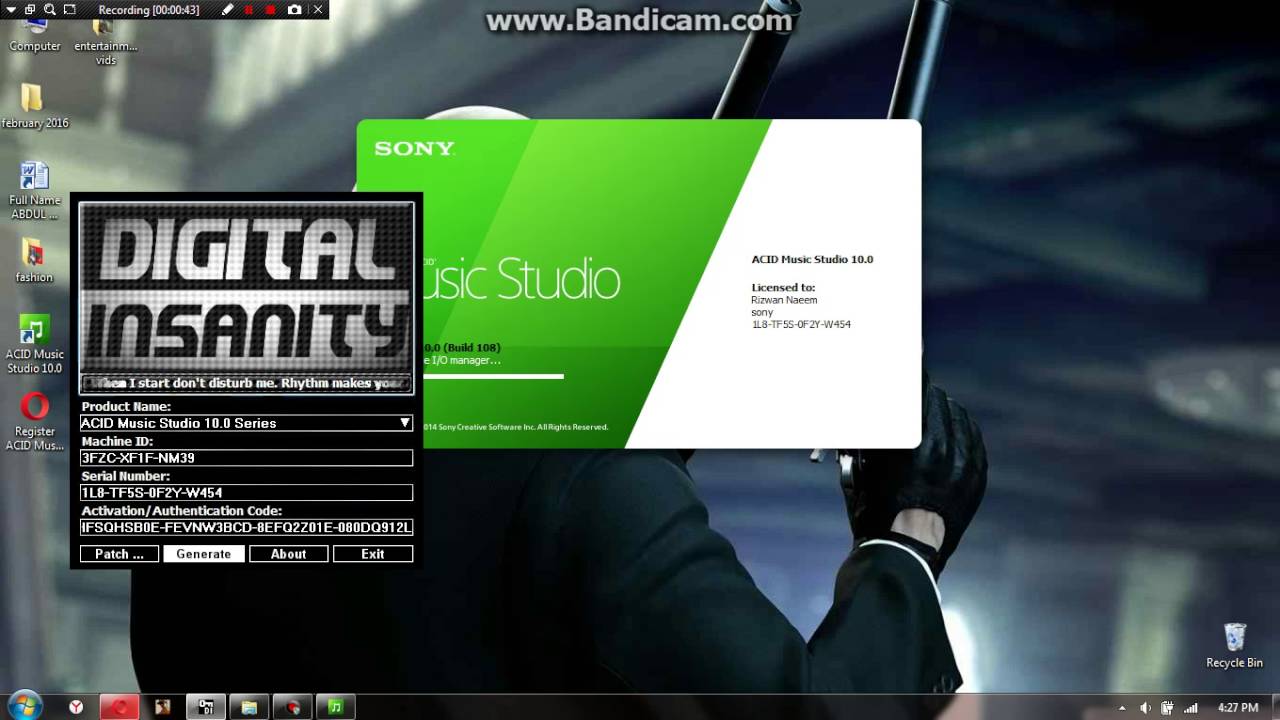Click the Bandicam rectangle area select icon
Viewport: 1280px width, 720px height.
point(69,9)
